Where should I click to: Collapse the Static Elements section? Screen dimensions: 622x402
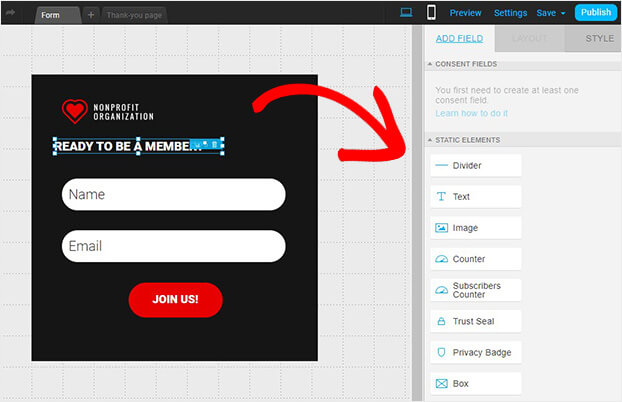tap(430, 140)
